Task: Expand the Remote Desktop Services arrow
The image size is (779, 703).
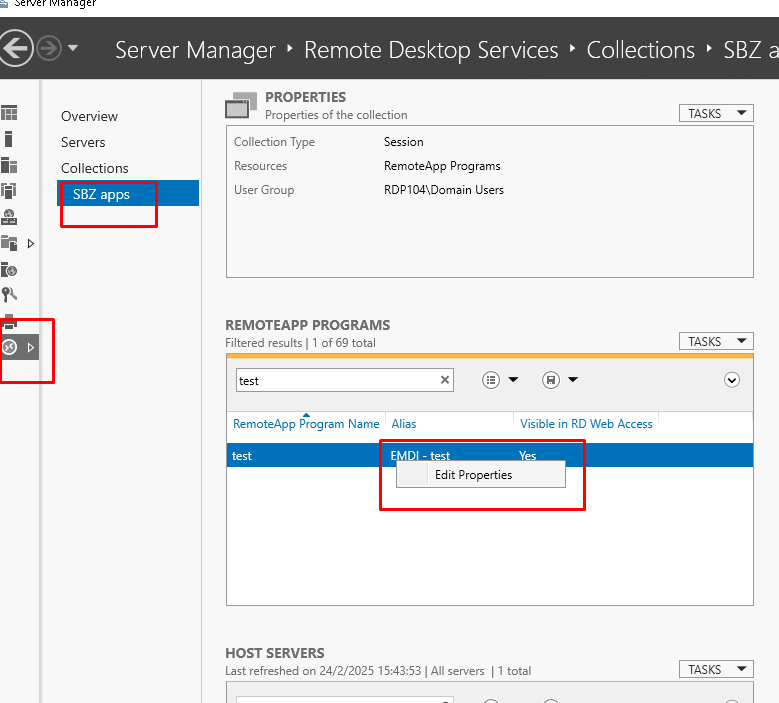Action: click(x=31, y=347)
